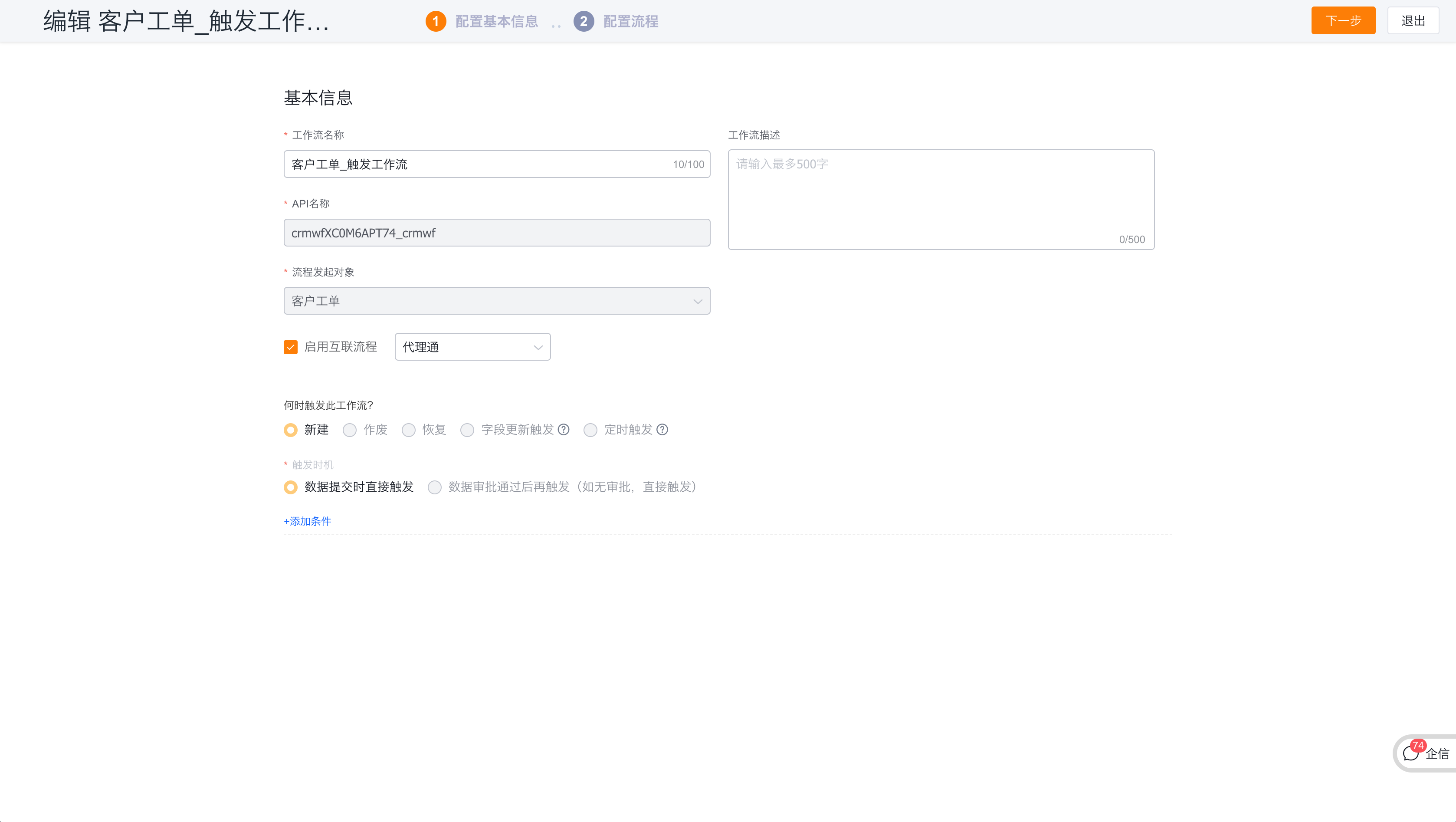1456x822 pixels.
Task: Click the API名称 field
Action: pyautogui.click(x=497, y=232)
